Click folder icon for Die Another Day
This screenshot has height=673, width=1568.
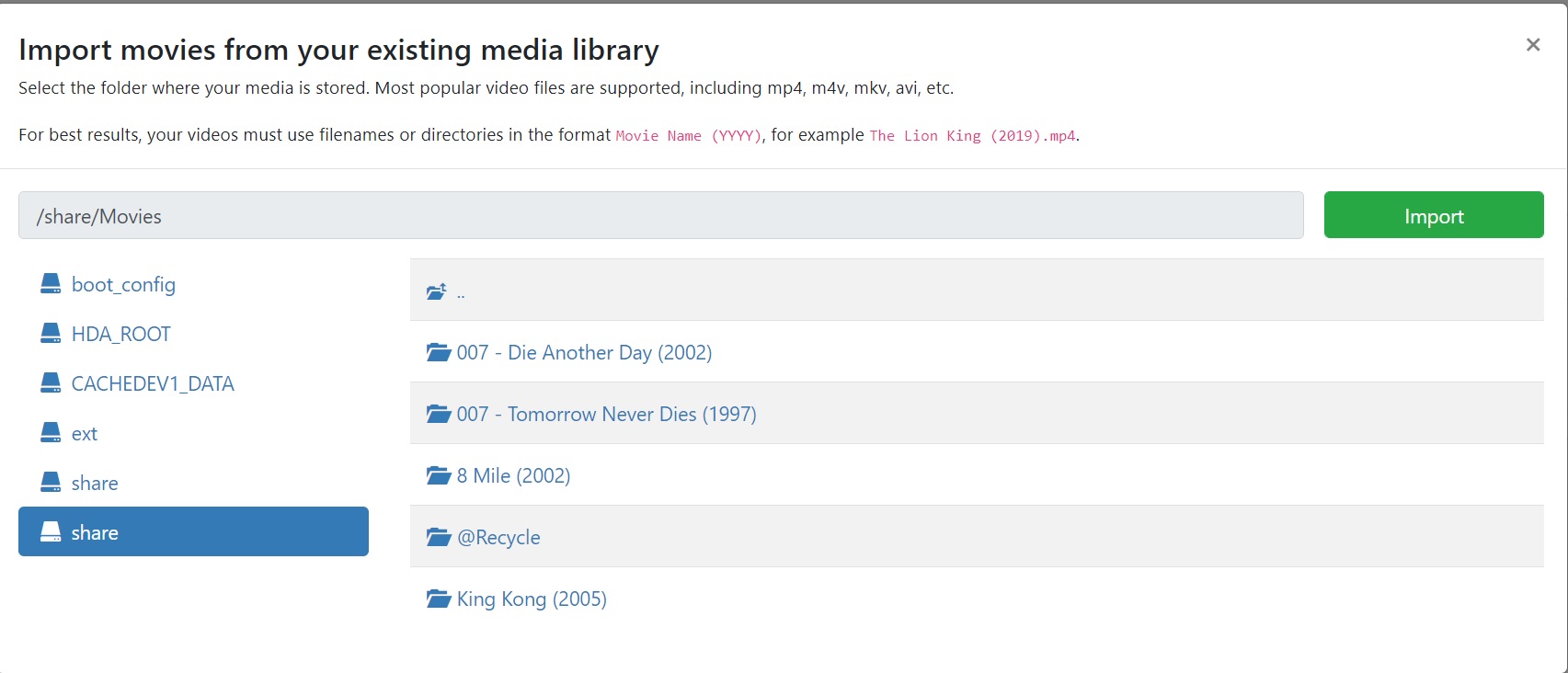click(439, 353)
